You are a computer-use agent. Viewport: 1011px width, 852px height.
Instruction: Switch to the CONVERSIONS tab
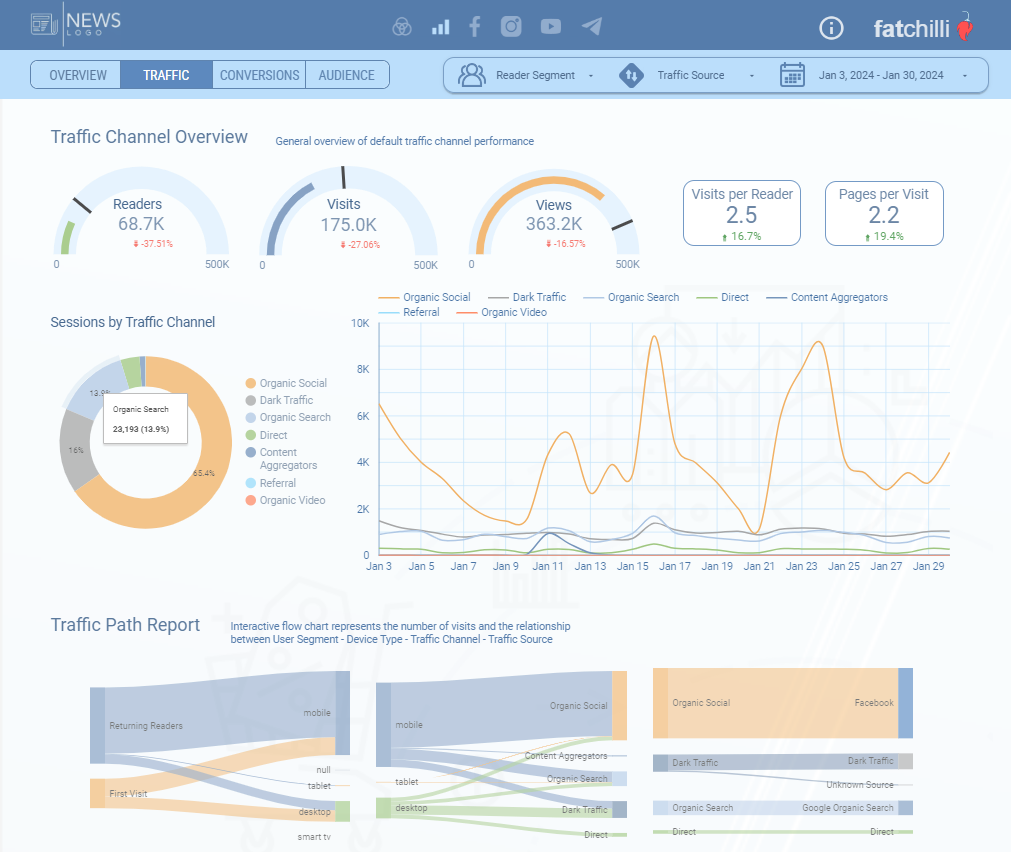pos(259,74)
